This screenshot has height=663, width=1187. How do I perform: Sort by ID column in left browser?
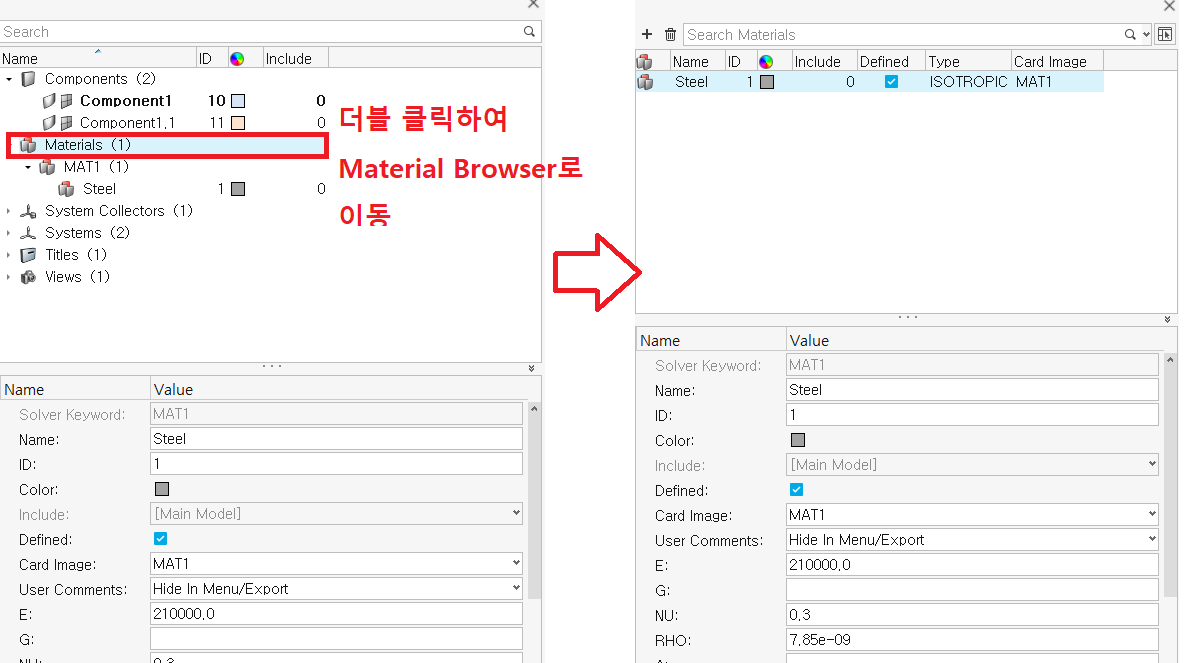211,58
